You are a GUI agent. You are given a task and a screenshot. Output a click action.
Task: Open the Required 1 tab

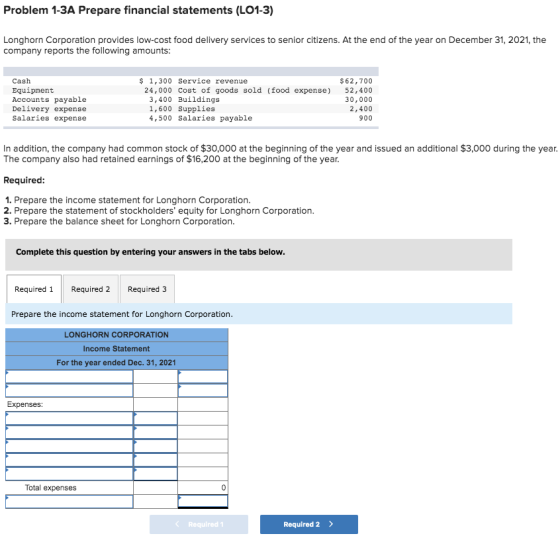tap(34, 289)
